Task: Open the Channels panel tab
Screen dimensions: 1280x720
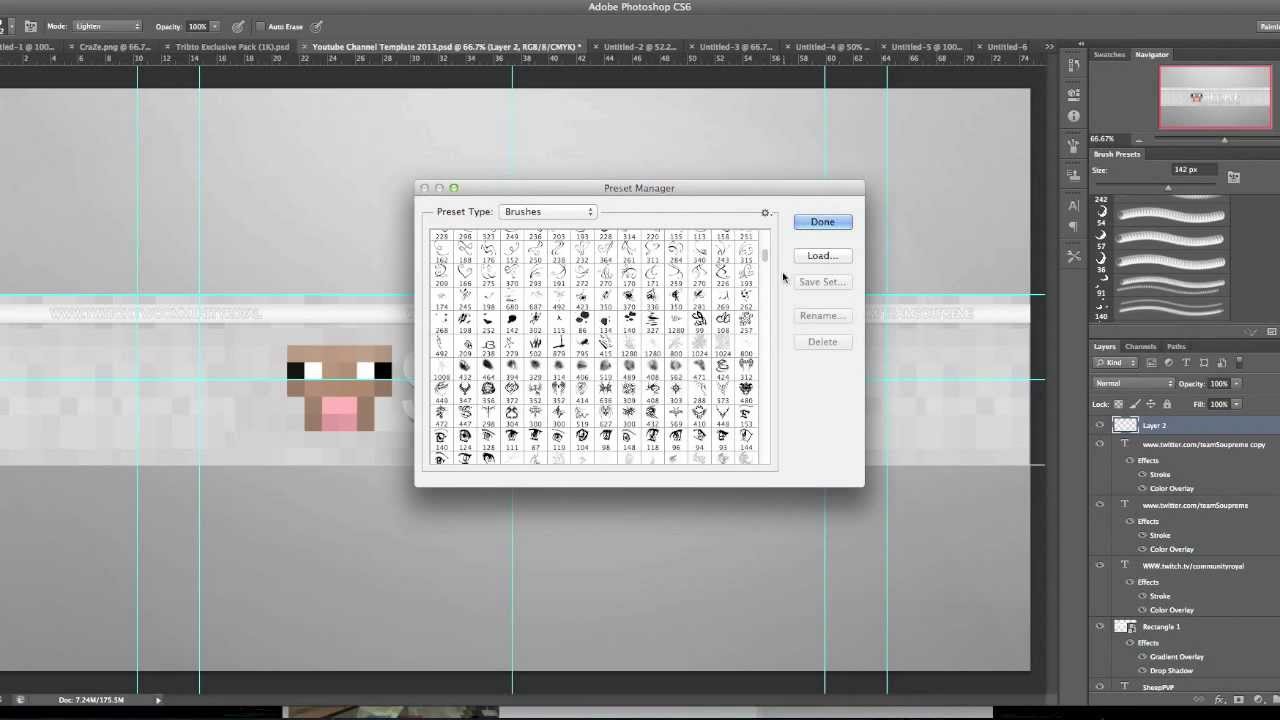Action: point(1140,346)
